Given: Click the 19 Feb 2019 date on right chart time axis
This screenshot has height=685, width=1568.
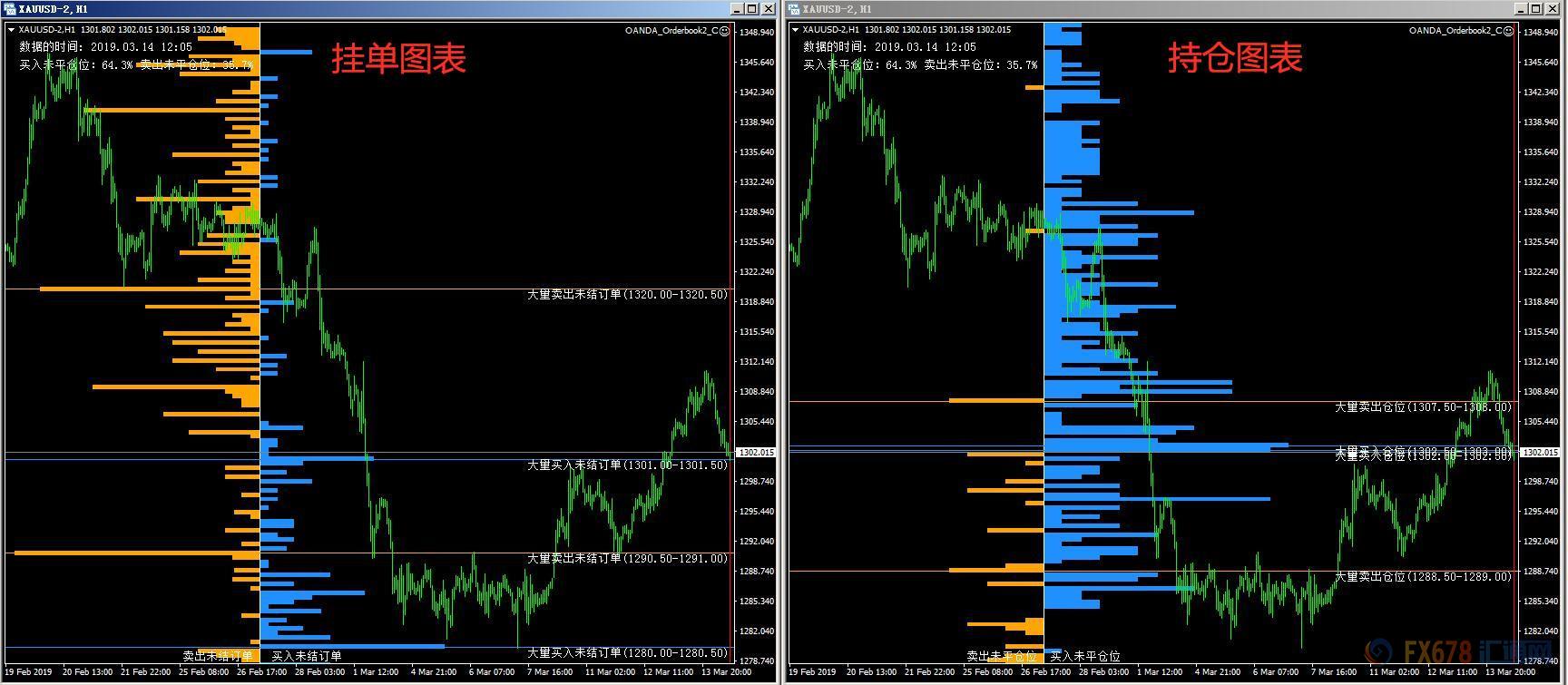Looking at the screenshot, I should [810, 673].
